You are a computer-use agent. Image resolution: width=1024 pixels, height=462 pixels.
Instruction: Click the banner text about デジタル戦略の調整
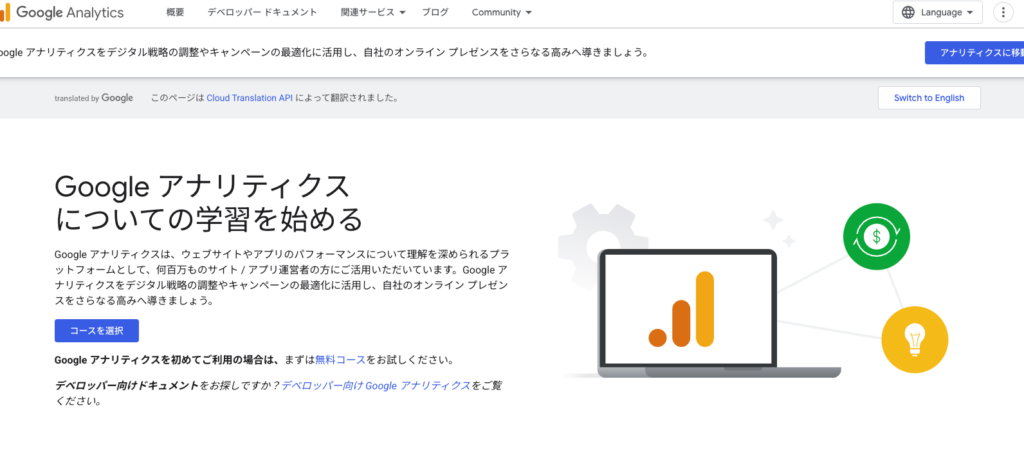[324, 53]
